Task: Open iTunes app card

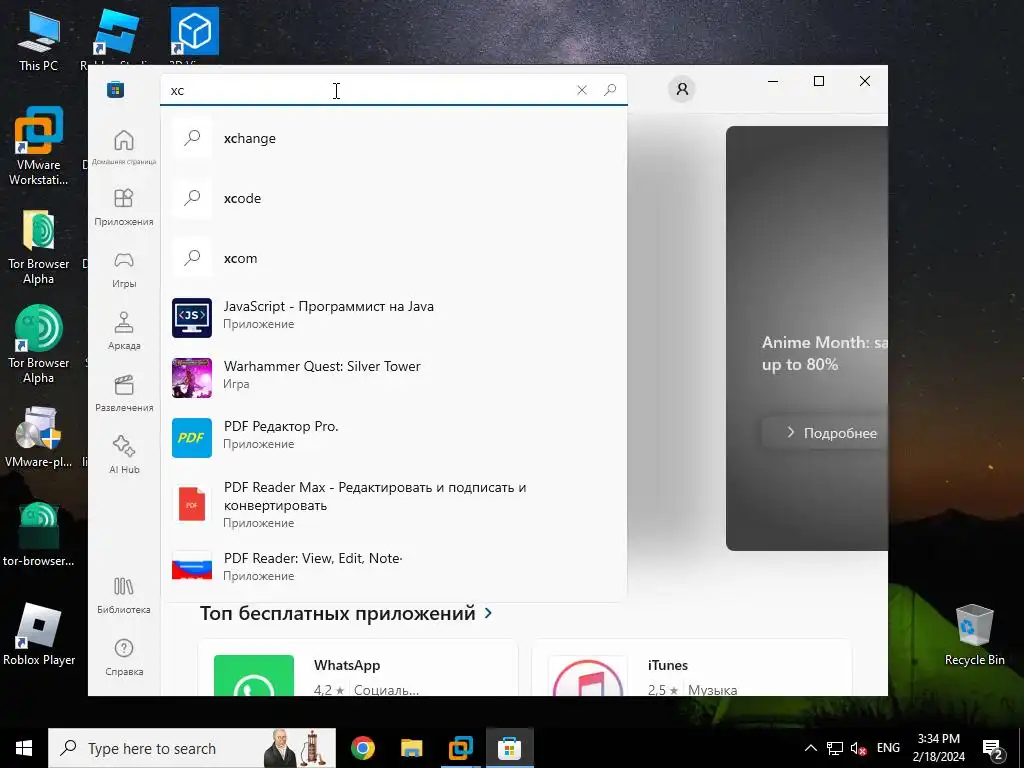Action: (692, 667)
